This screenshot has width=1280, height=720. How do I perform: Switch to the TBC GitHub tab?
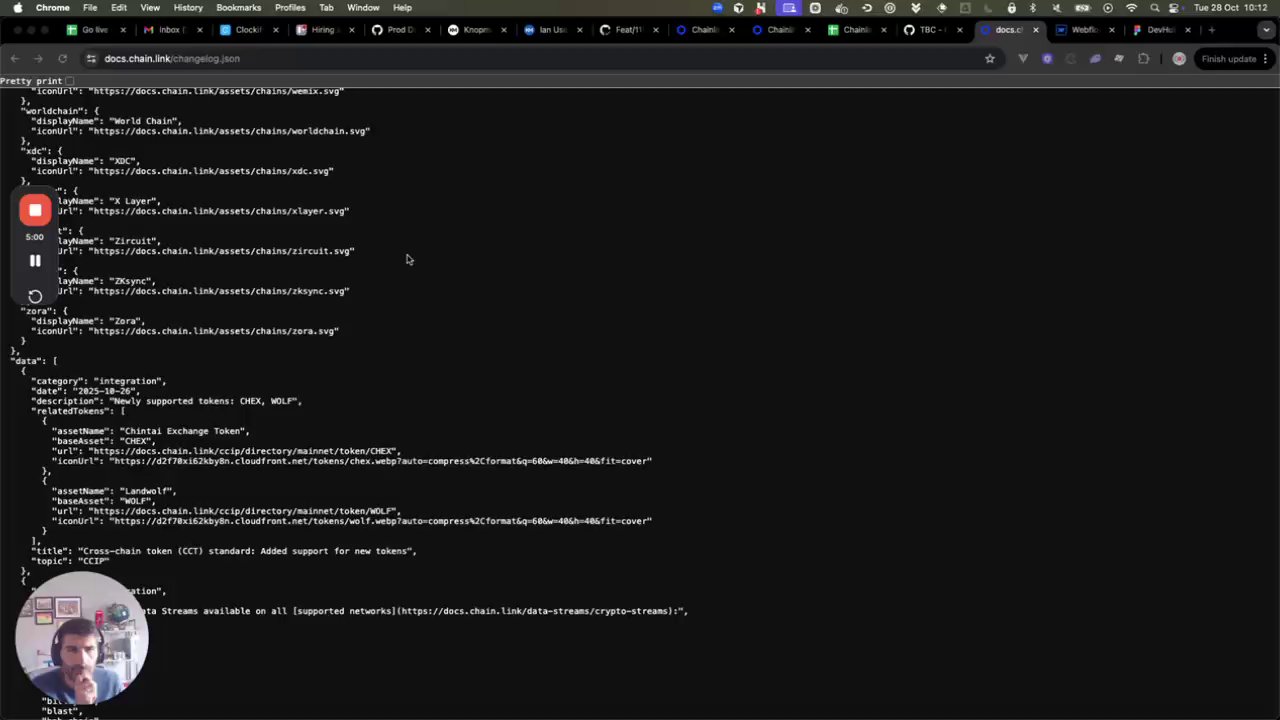tap(931, 29)
